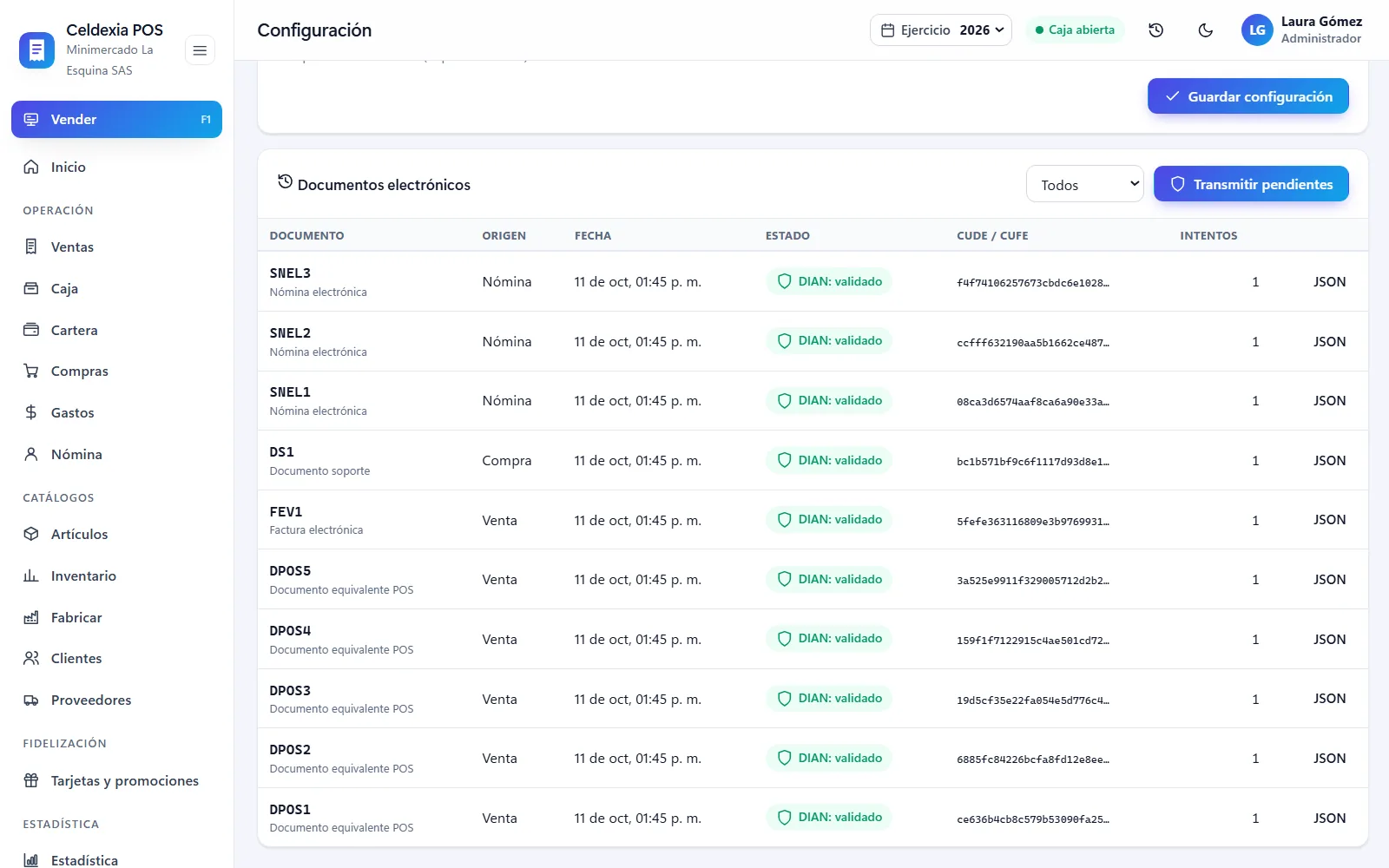
Task: Click the INTENTOS column header
Action: point(1208,236)
